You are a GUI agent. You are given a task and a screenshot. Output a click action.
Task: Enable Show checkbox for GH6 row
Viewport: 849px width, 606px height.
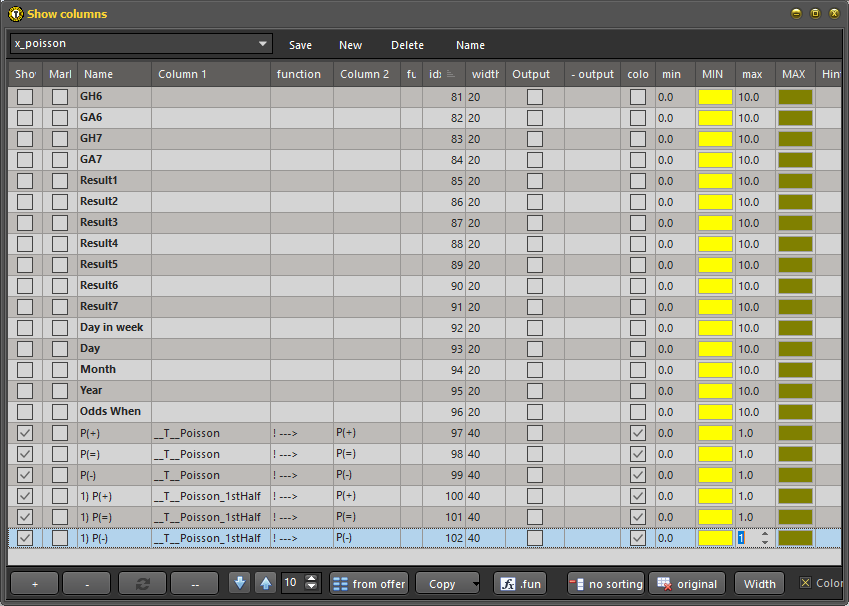pyautogui.click(x=25, y=97)
